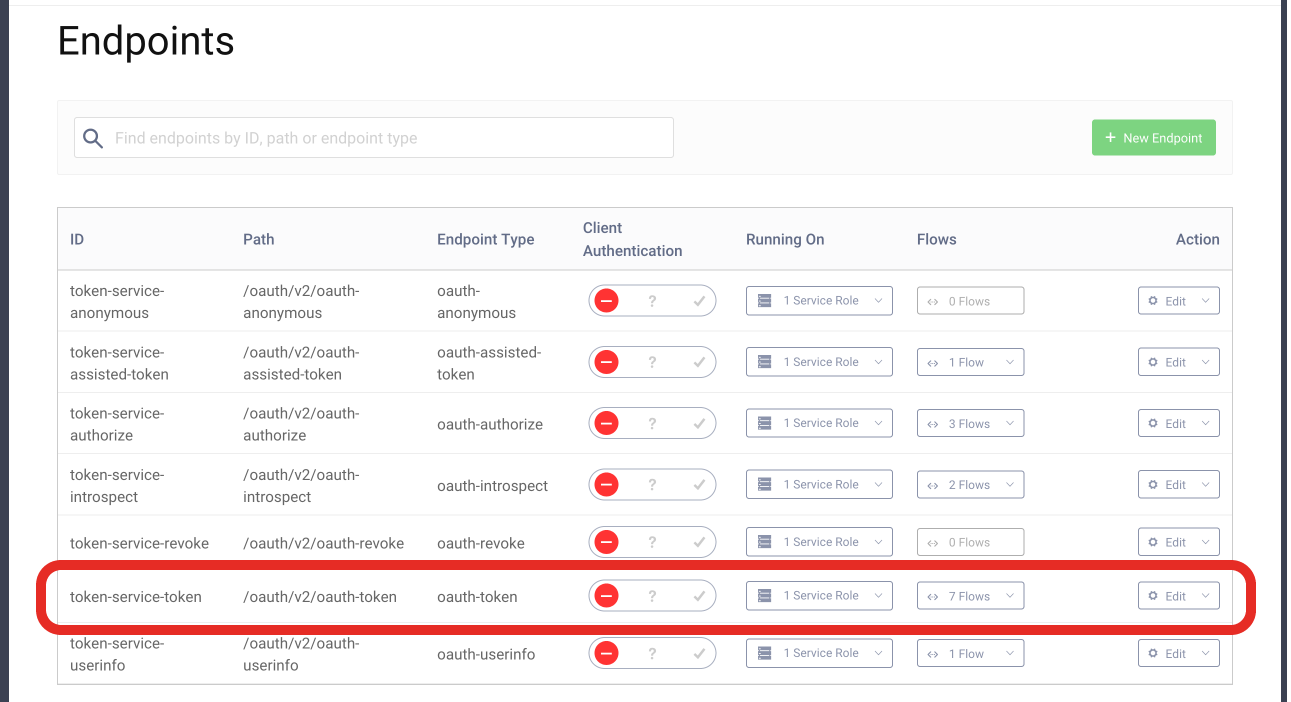Click the plus icon on New Endpoint
This screenshot has height=702, width=1291.
tap(1110, 138)
